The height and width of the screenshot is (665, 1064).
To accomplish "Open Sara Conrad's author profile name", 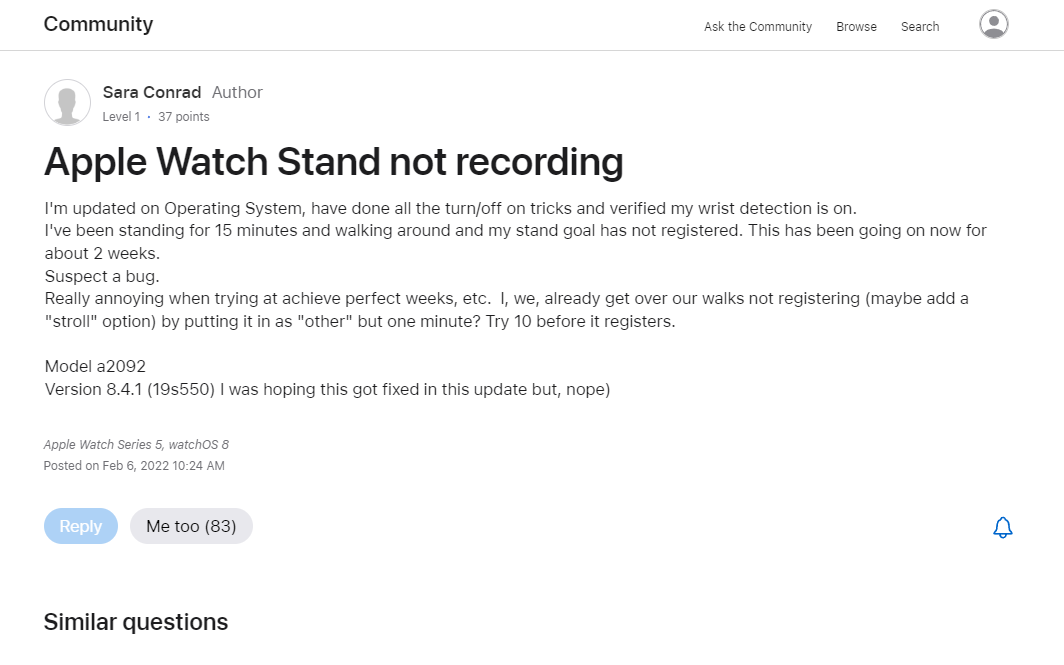I will tap(152, 92).
